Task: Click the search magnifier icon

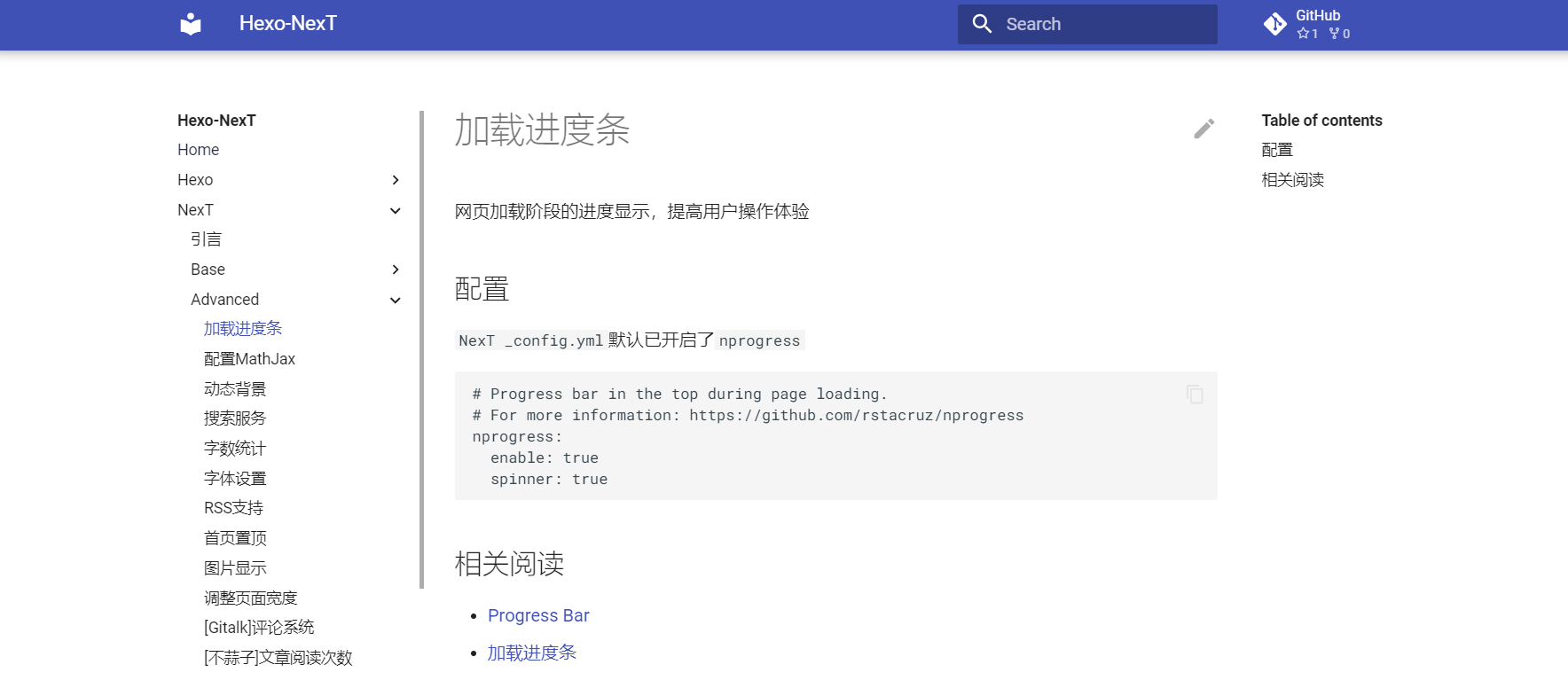Action: (982, 24)
